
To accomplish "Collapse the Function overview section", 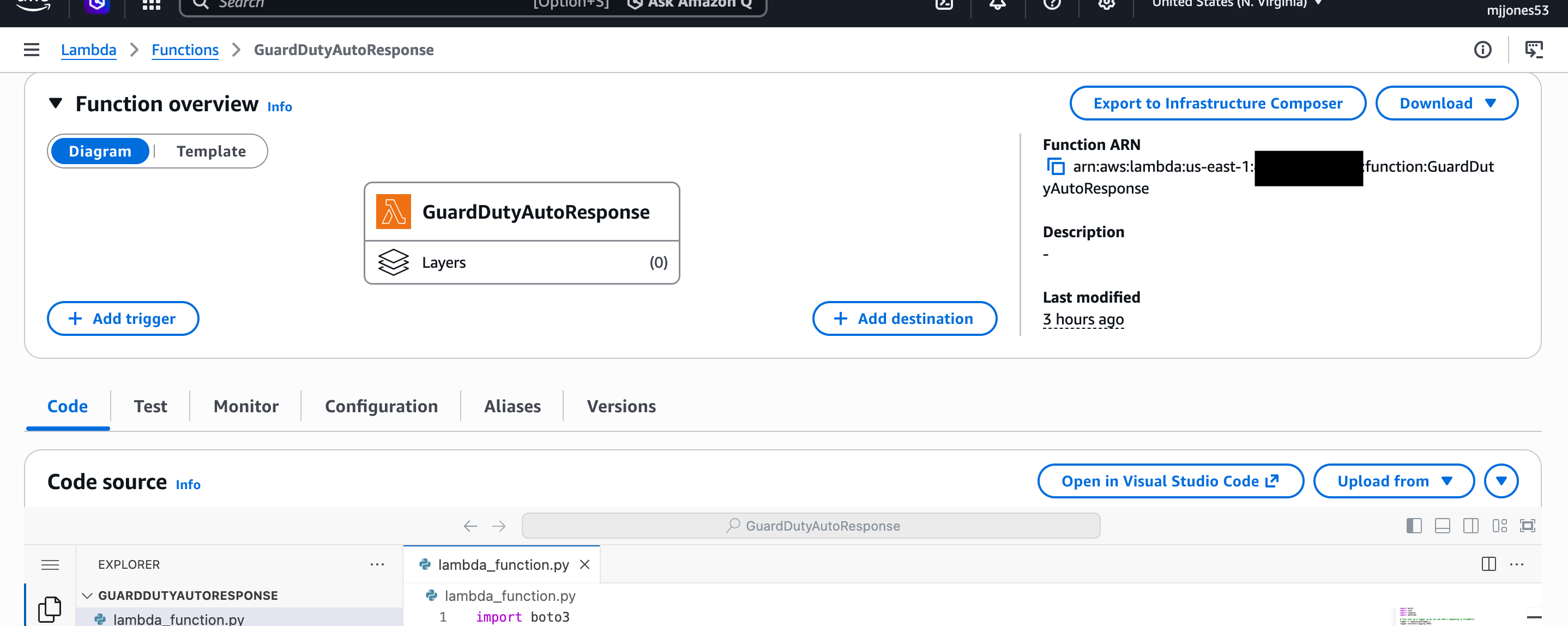I will click(56, 104).
